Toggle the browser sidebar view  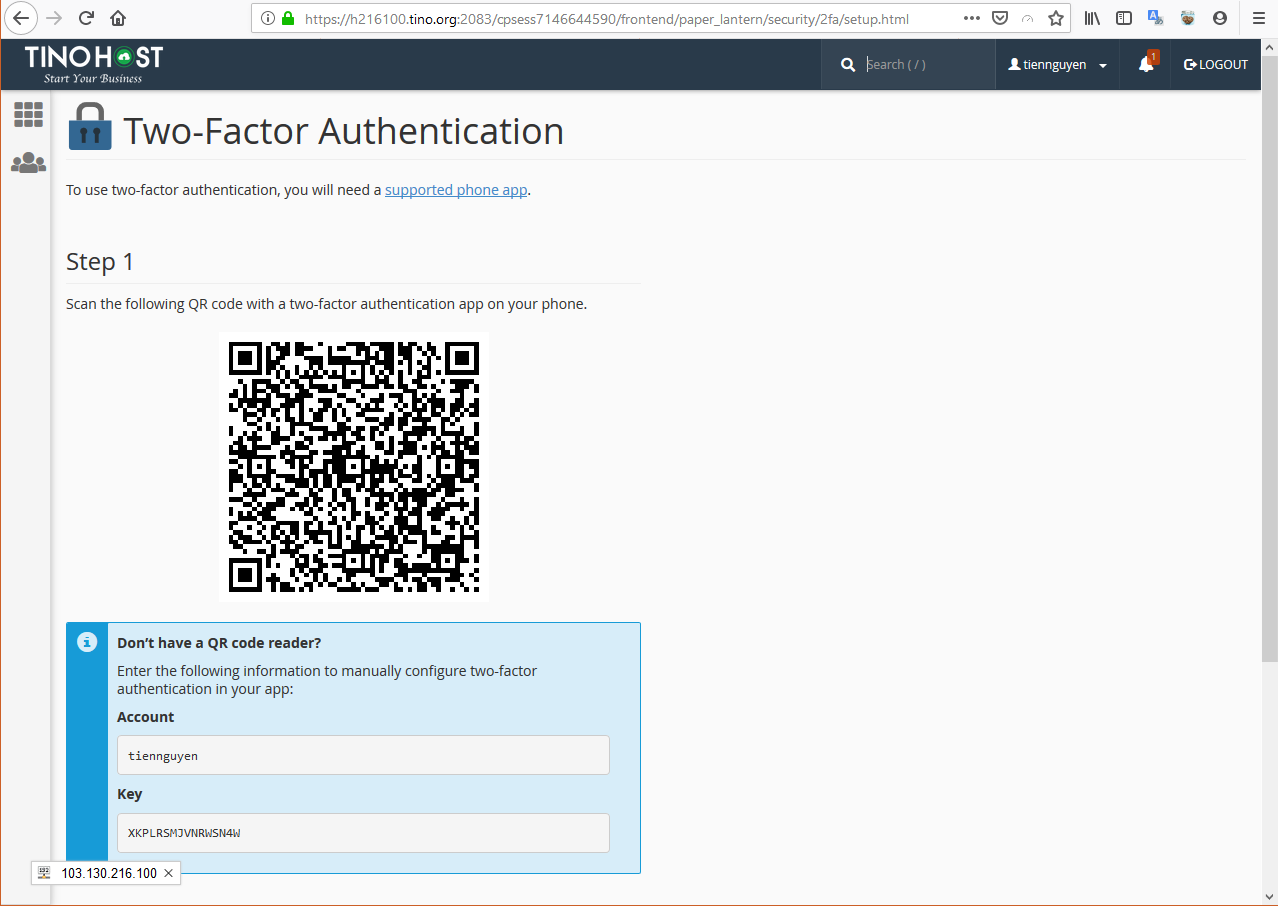pos(1124,18)
